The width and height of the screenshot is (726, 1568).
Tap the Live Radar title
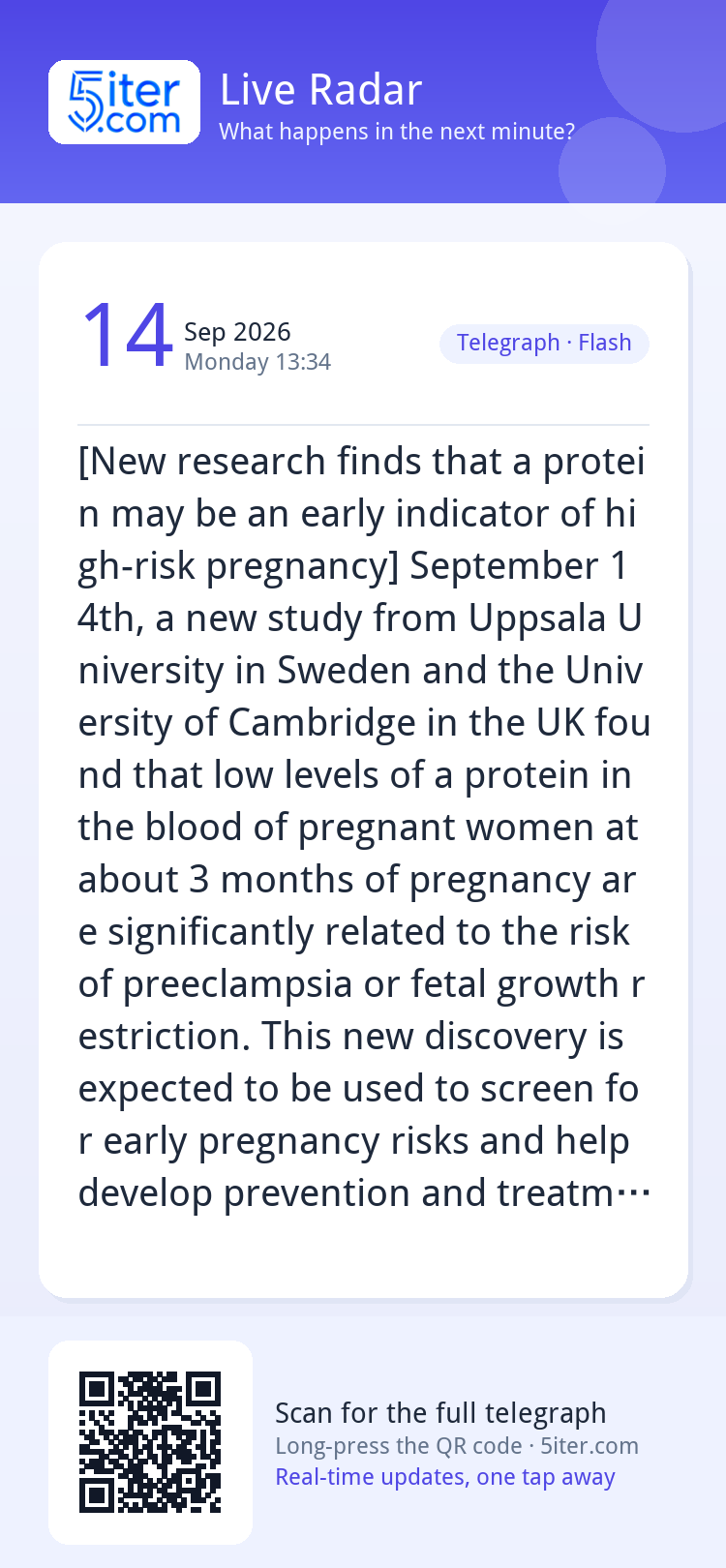click(320, 90)
